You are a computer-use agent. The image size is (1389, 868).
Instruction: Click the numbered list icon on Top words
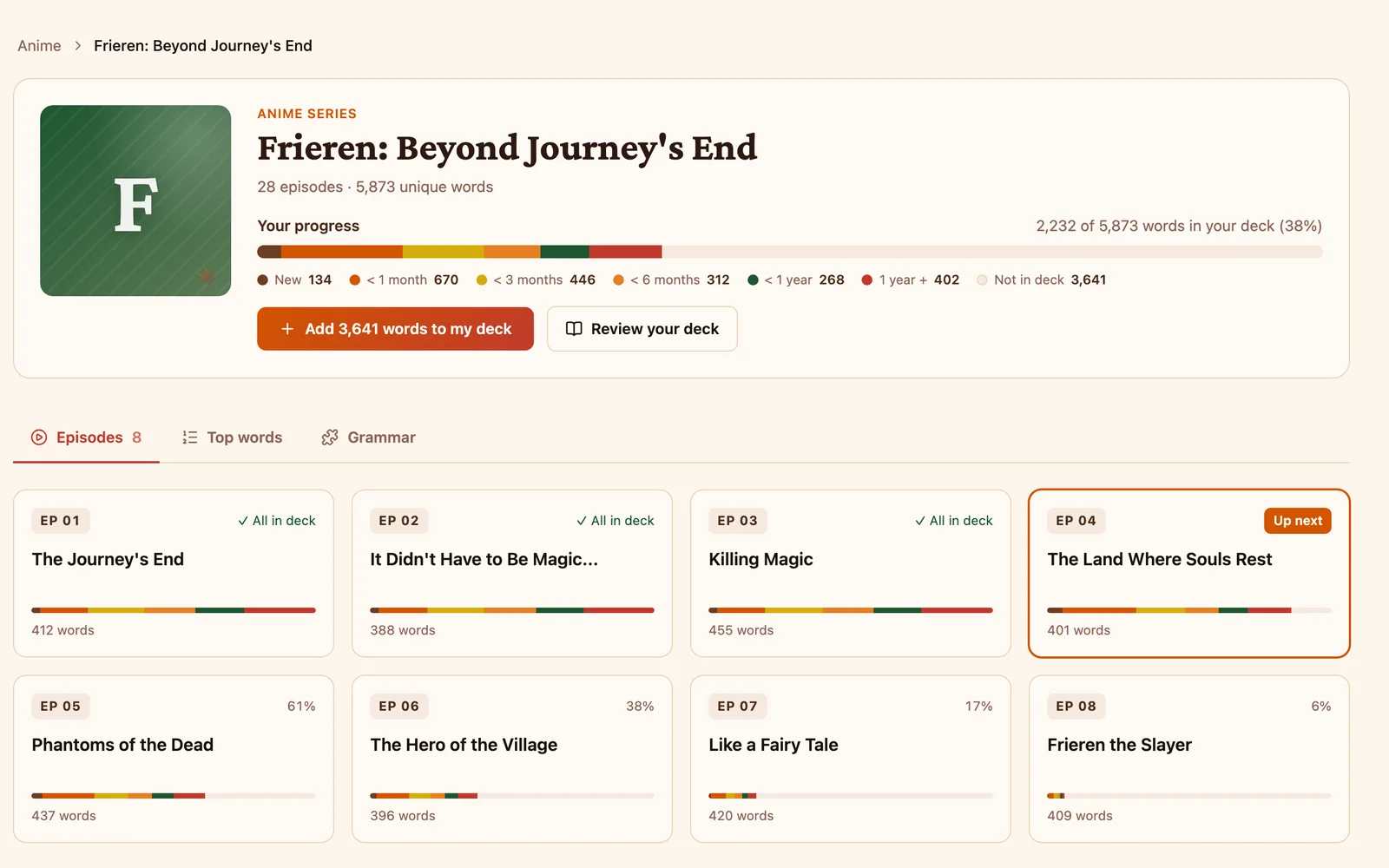190,437
